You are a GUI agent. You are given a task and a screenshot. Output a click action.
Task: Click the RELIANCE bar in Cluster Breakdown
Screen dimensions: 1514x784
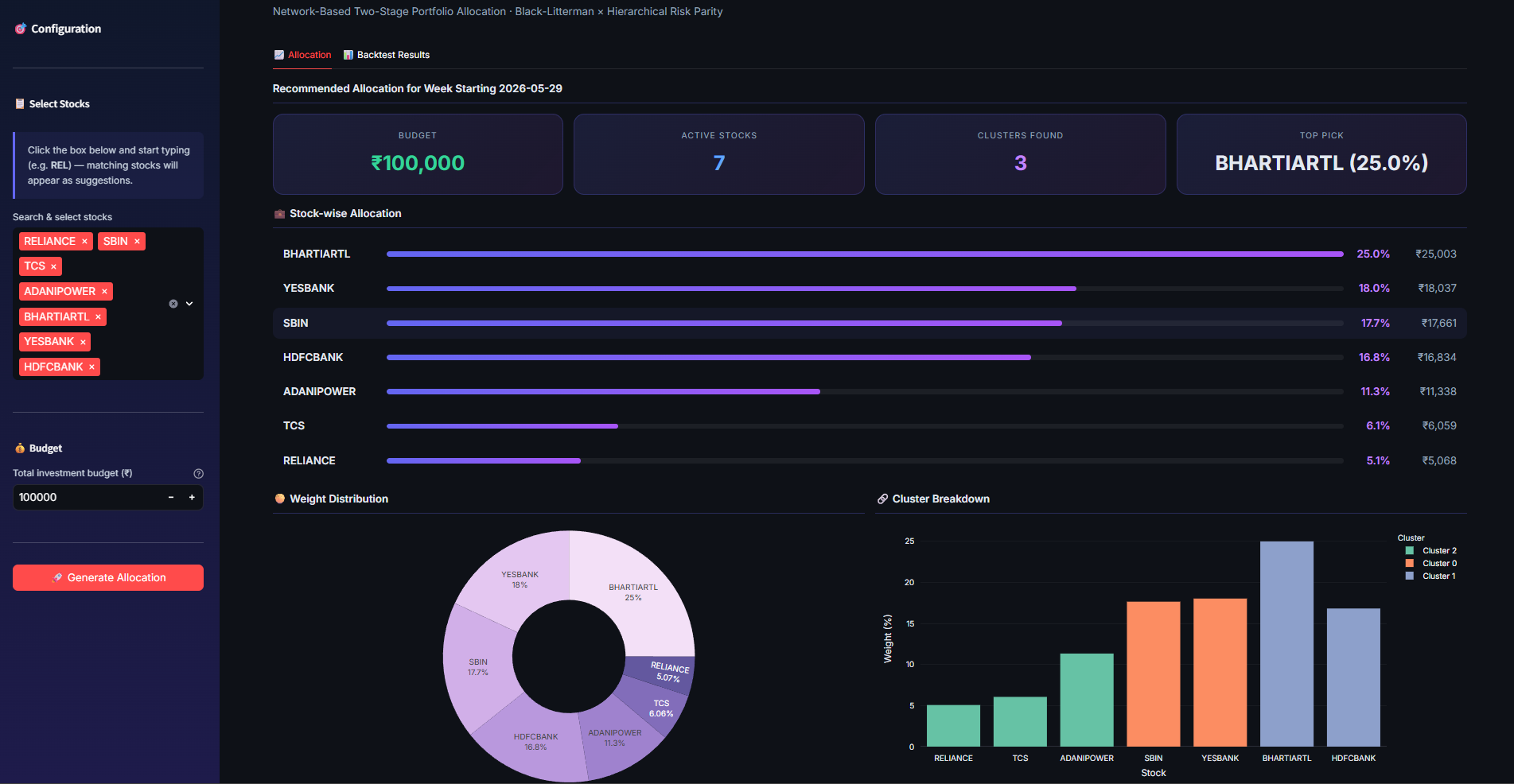pyautogui.click(x=953, y=726)
